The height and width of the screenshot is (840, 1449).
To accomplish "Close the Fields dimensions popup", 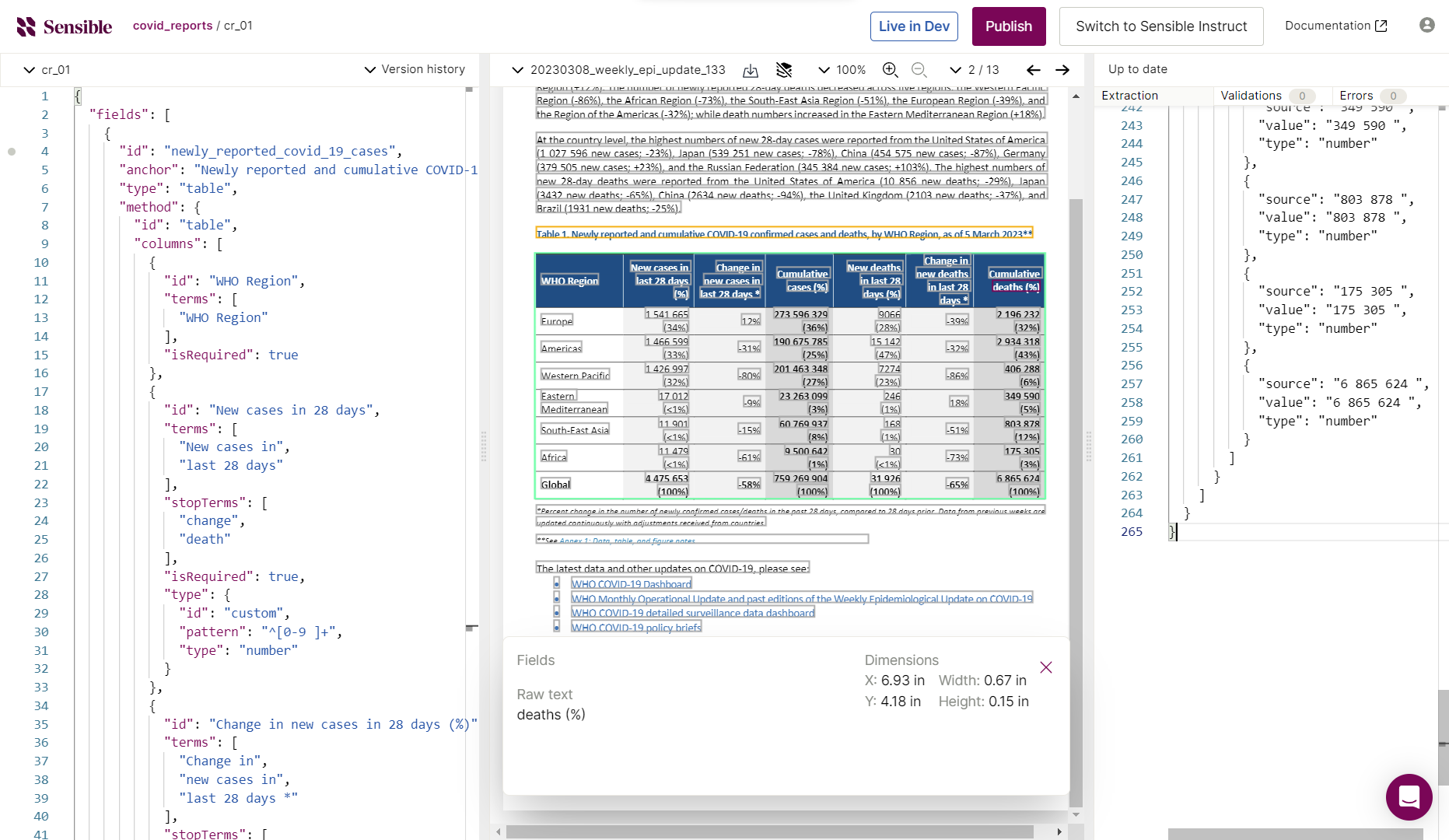I will click(x=1046, y=667).
